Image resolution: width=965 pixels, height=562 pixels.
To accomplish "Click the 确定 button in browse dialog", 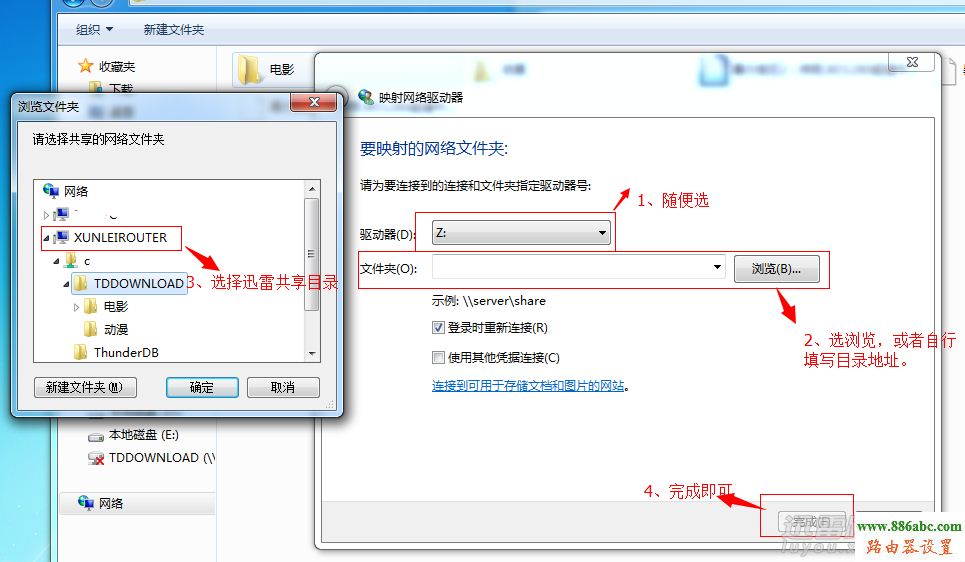I will coord(202,387).
